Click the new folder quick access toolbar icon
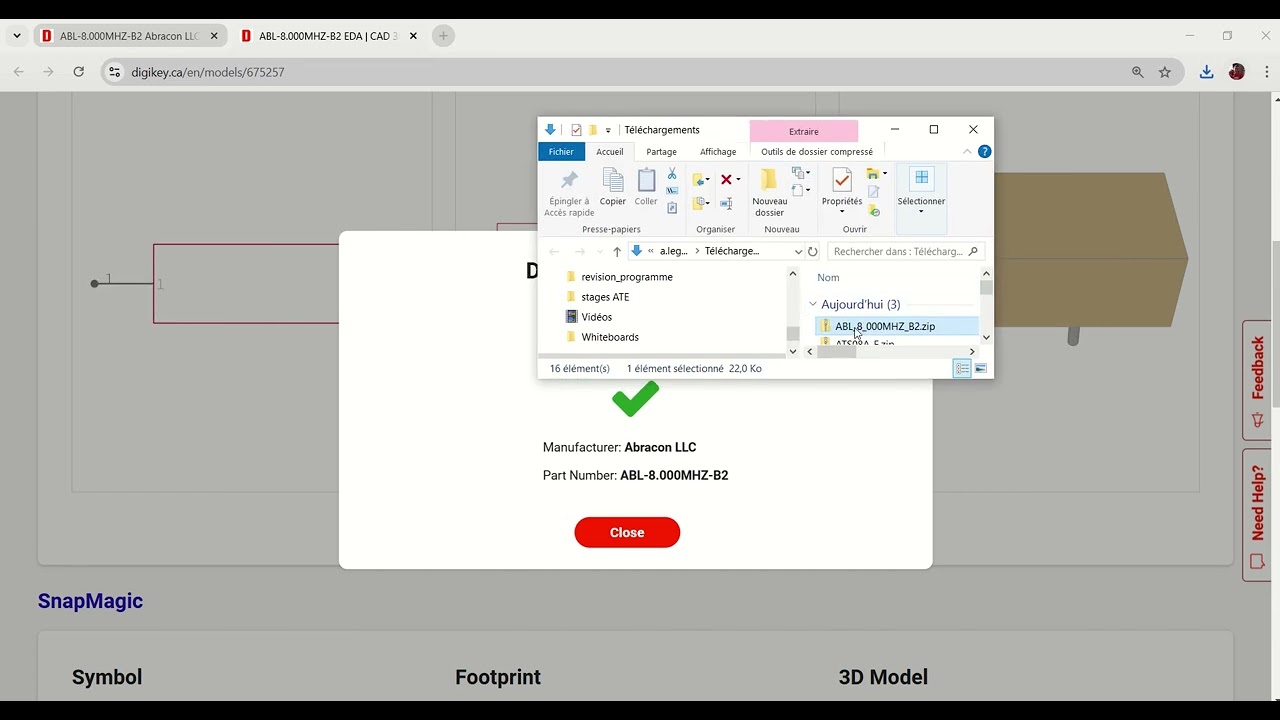Viewport: 1280px width, 720px height. 593,130
